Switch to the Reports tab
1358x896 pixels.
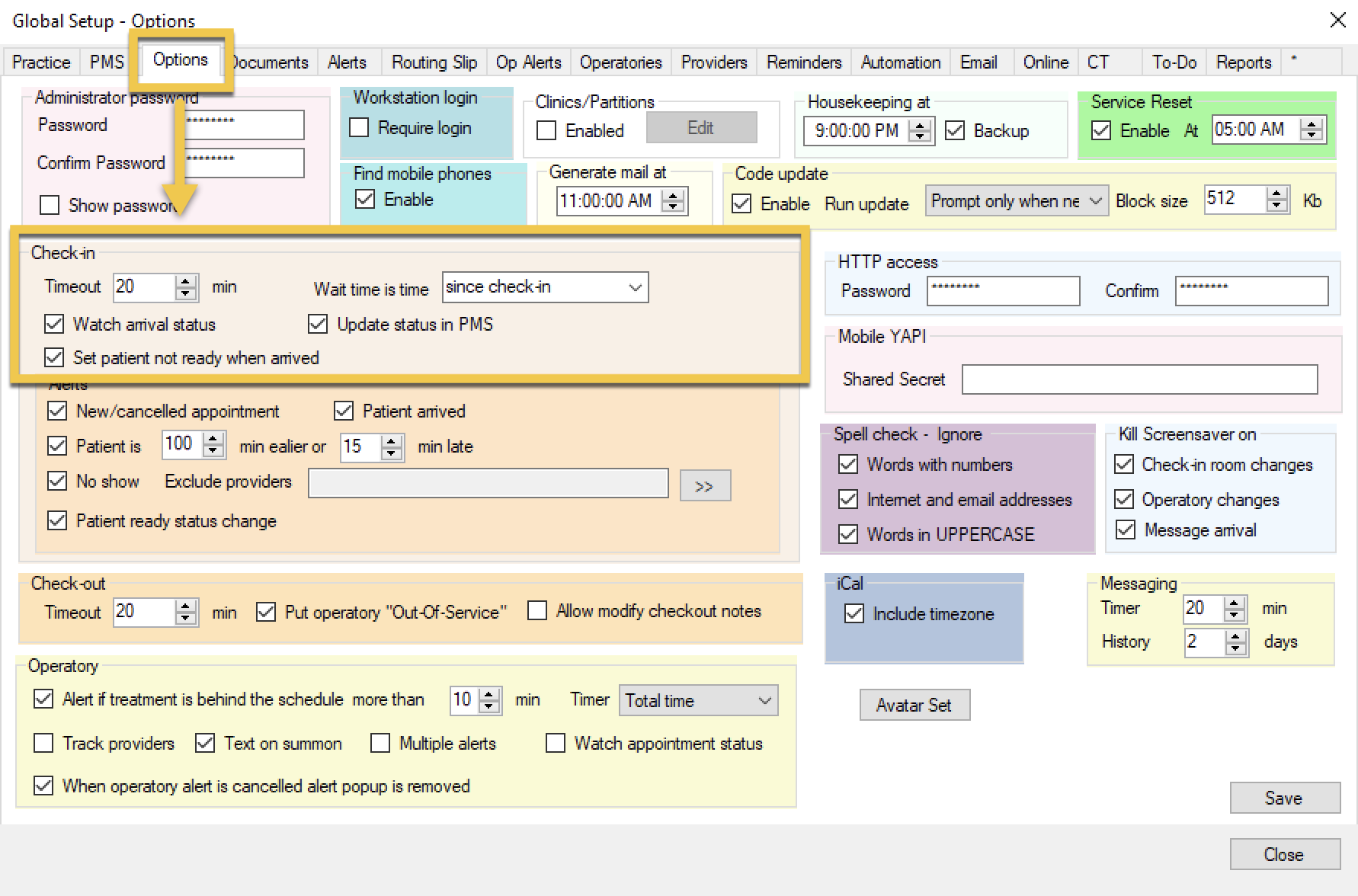point(1244,62)
